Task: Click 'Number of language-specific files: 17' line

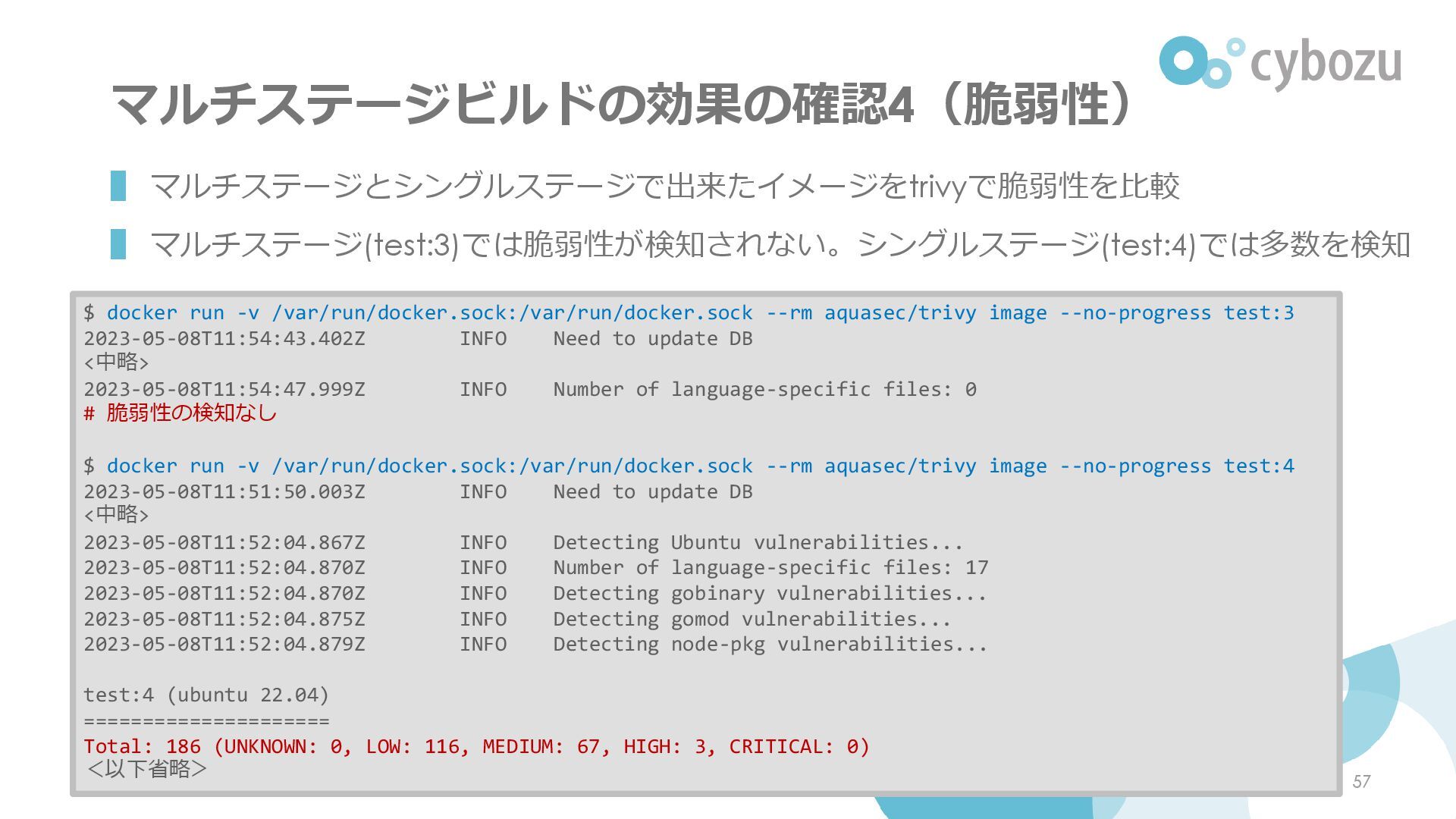Action: click(x=536, y=567)
